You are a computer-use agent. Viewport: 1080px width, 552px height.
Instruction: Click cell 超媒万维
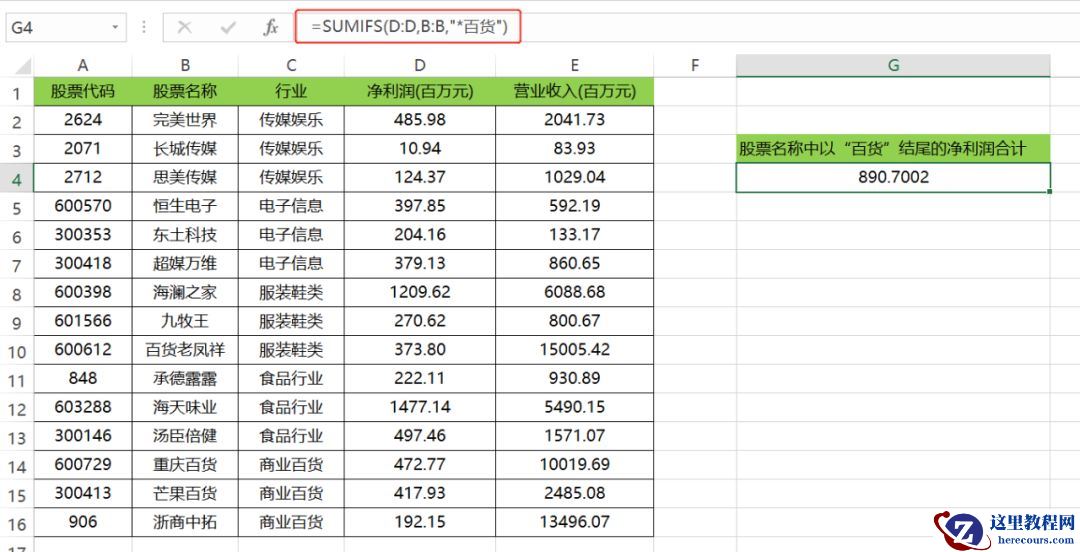pos(185,264)
